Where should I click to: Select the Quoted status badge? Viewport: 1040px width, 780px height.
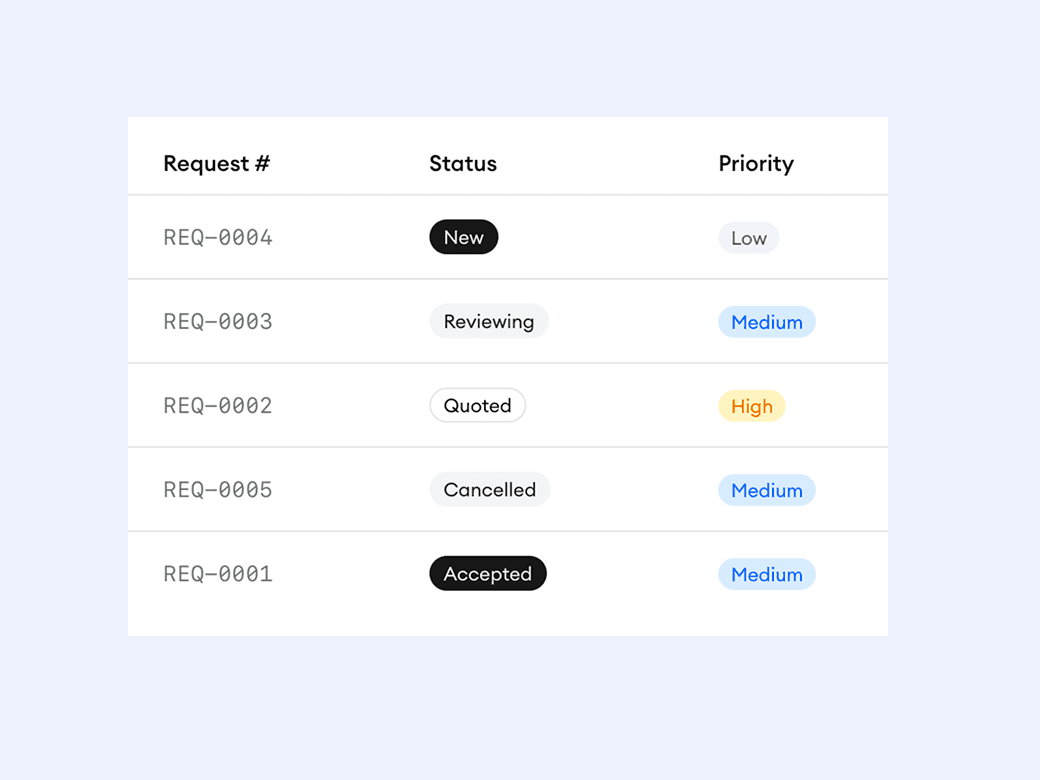coord(478,406)
